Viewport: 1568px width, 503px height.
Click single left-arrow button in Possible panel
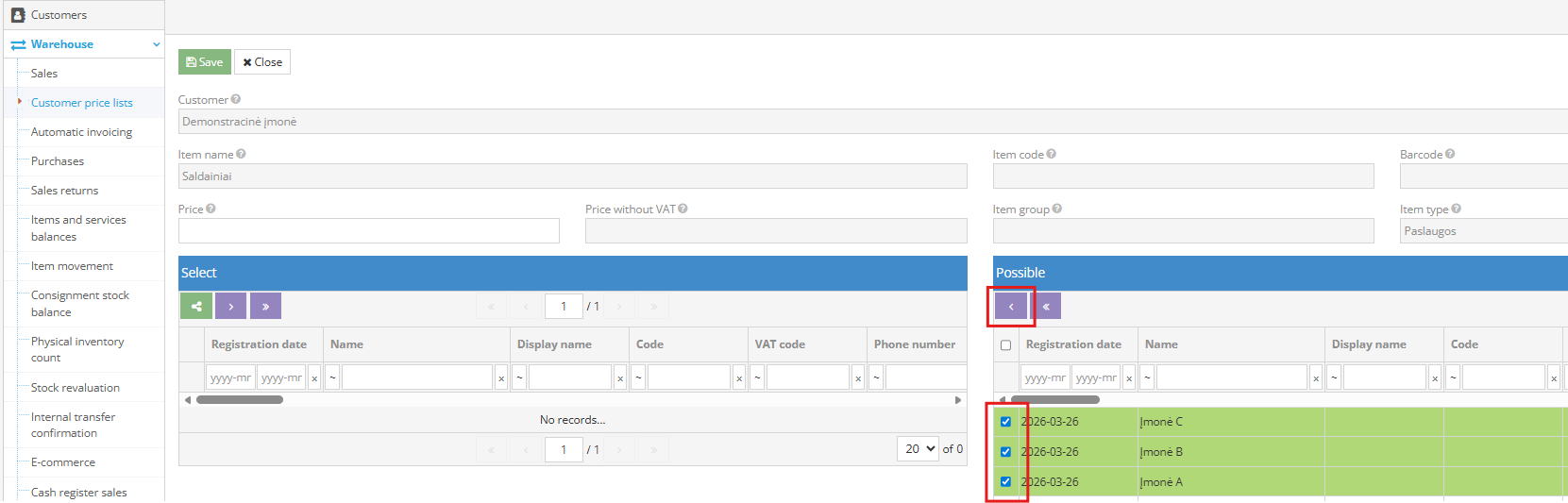[x=1011, y=307]
